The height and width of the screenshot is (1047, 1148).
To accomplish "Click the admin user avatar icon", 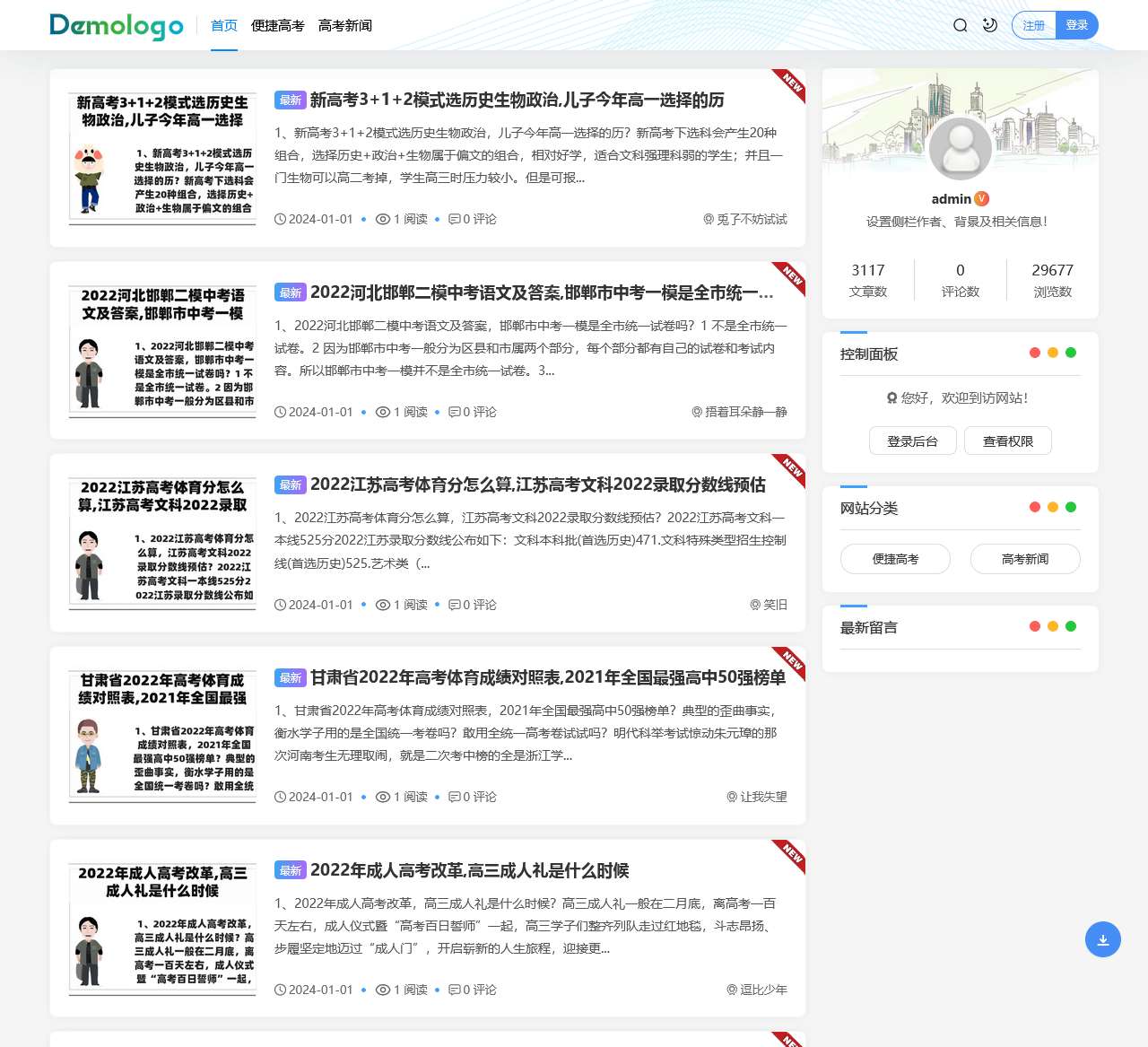I will click(960, 149).
